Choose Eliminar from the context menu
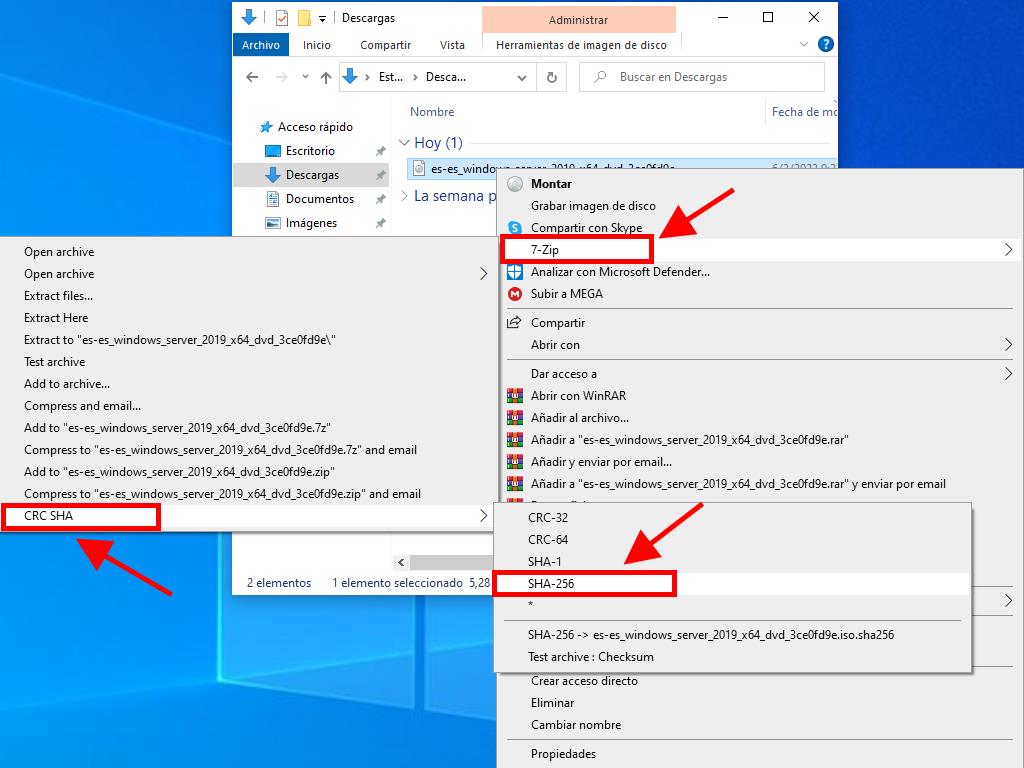 click(760, 703)
